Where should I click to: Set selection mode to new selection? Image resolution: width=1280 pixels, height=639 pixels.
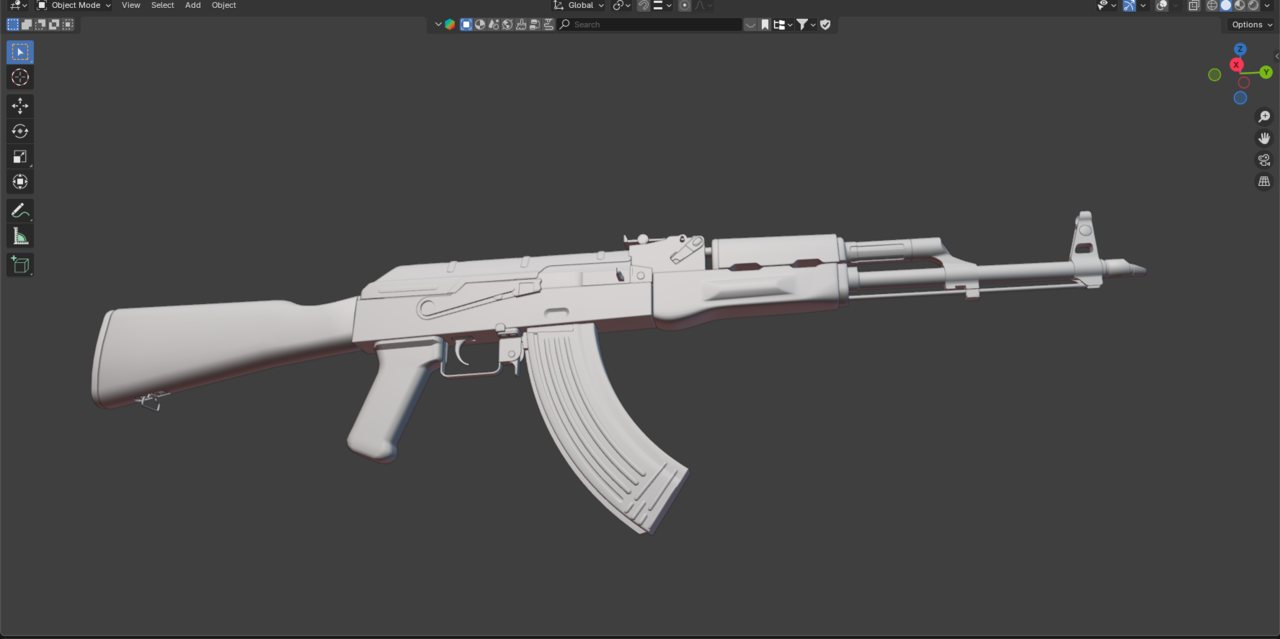pyautogui.click(x=13, y=24)
